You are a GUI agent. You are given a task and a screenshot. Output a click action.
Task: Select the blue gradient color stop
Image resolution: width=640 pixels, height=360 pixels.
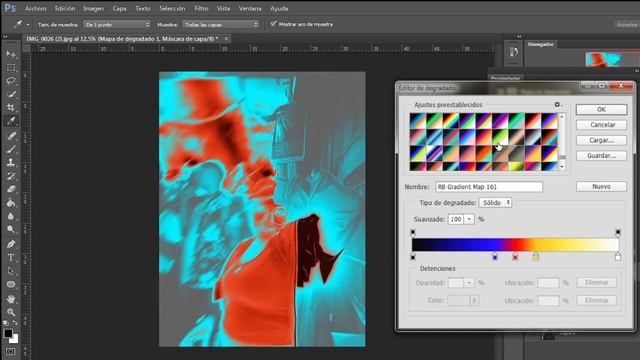coord(495,257)
